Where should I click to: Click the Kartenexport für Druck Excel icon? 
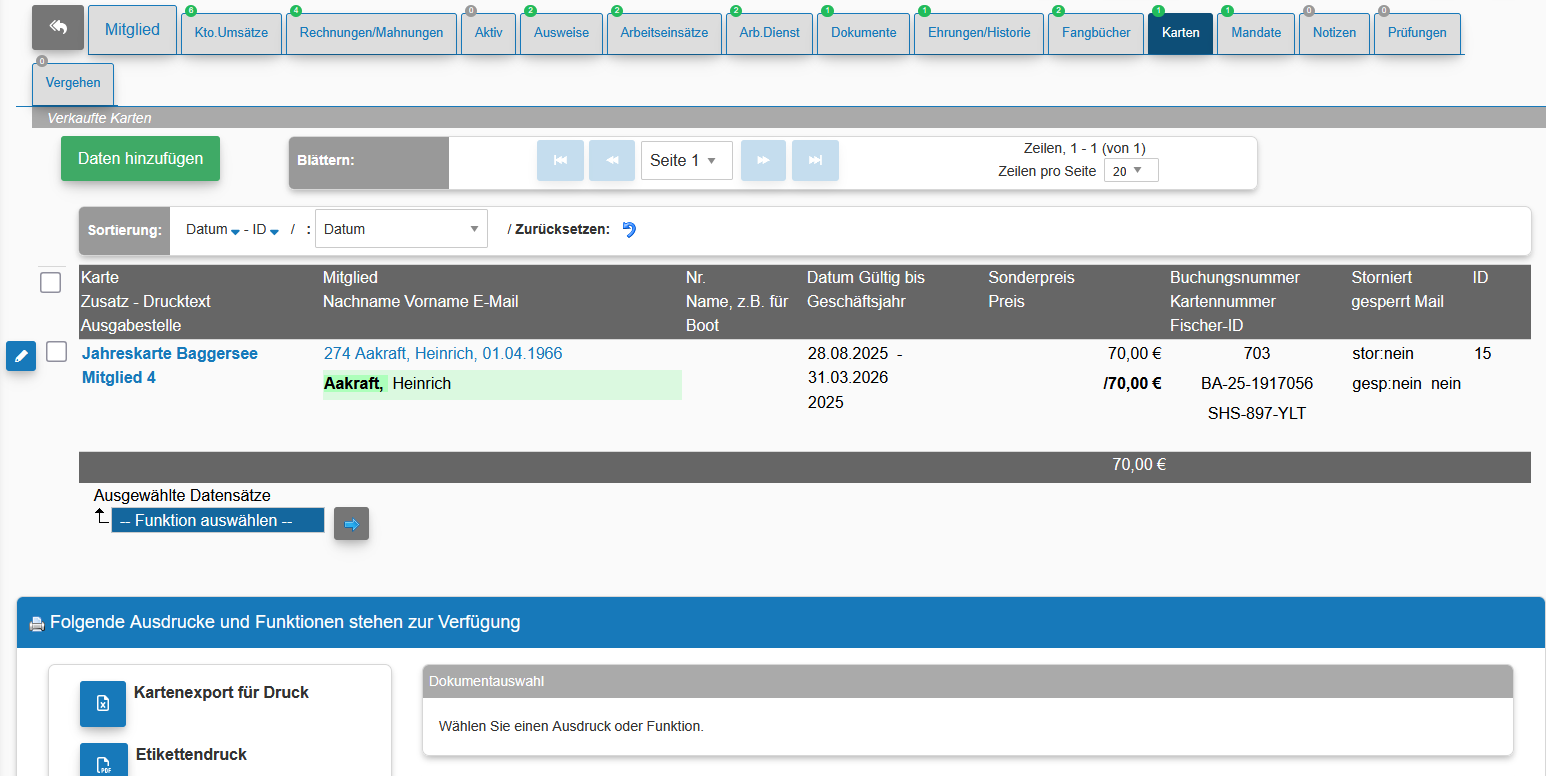(103, 704)
